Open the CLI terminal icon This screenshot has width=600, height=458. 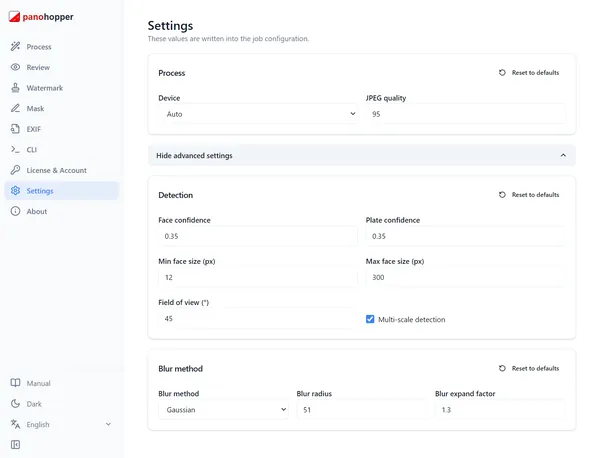pyautogui.click(x=15, y=150)
